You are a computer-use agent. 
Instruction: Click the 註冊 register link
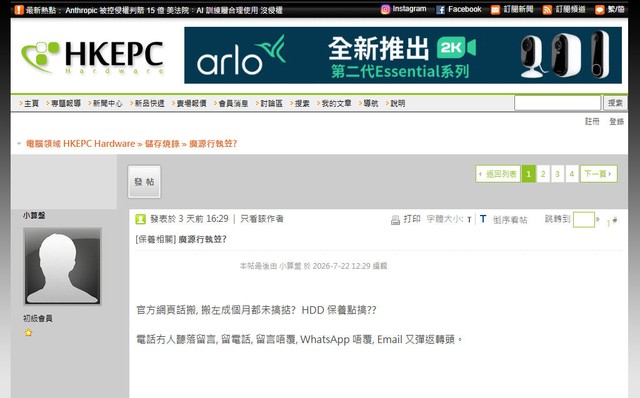tap(592, 121)
